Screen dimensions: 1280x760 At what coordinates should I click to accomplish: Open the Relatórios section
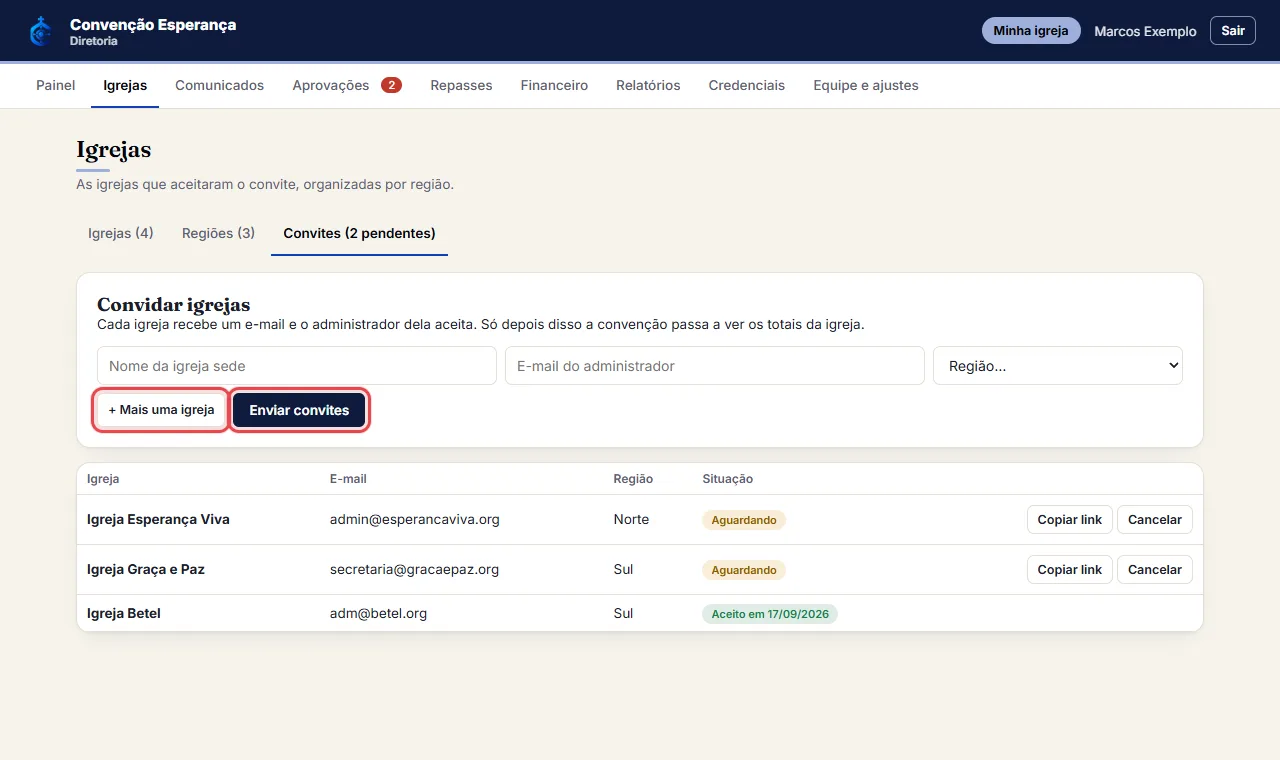(x=648, y=85)
